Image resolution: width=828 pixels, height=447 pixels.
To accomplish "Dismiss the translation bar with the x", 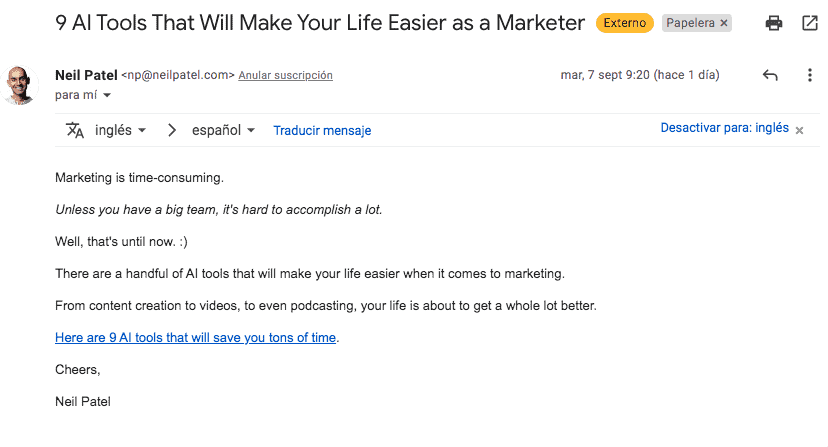I will pos(799,131).
